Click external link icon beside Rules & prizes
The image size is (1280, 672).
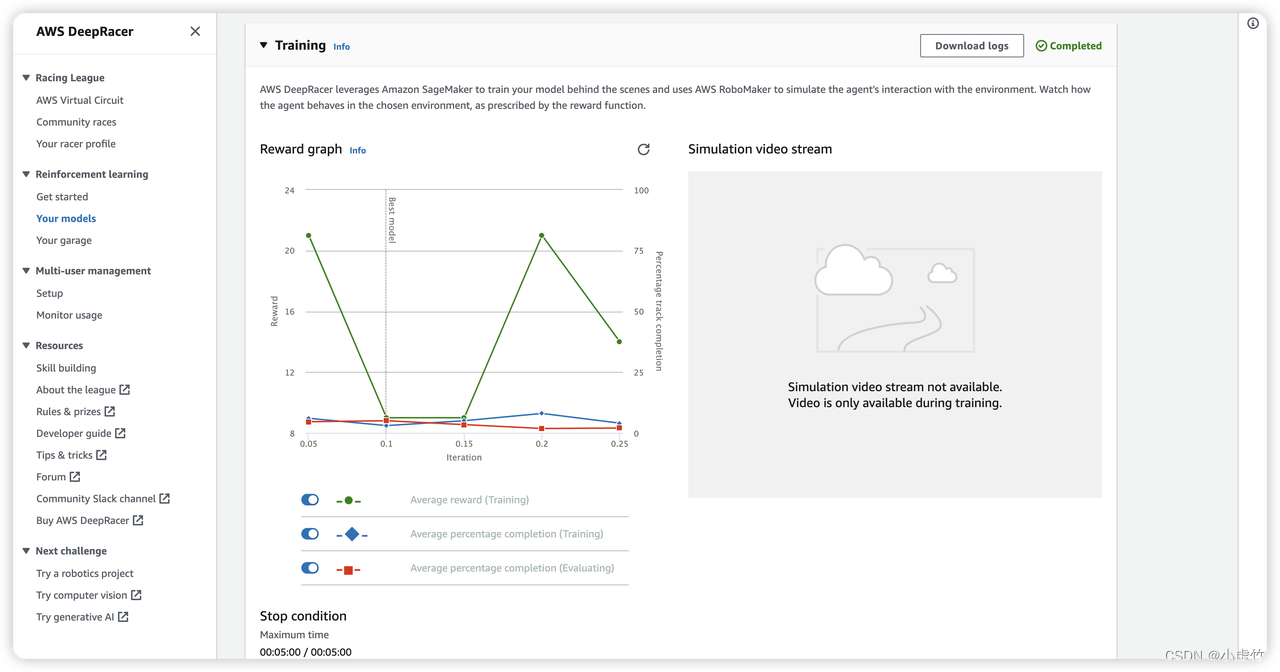110,412
